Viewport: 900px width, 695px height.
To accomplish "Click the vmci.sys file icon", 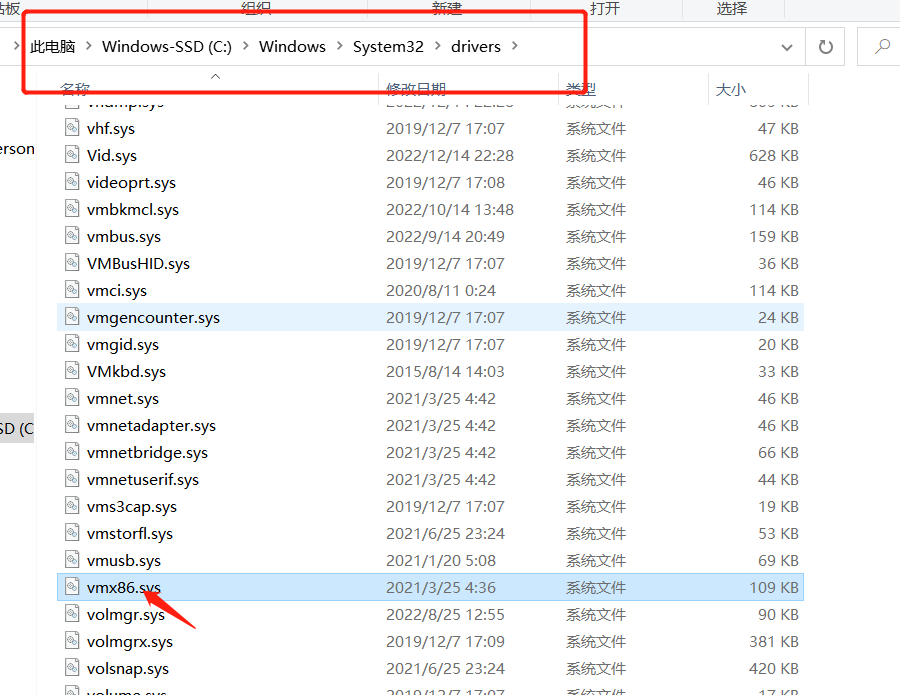I will point(72,289).
